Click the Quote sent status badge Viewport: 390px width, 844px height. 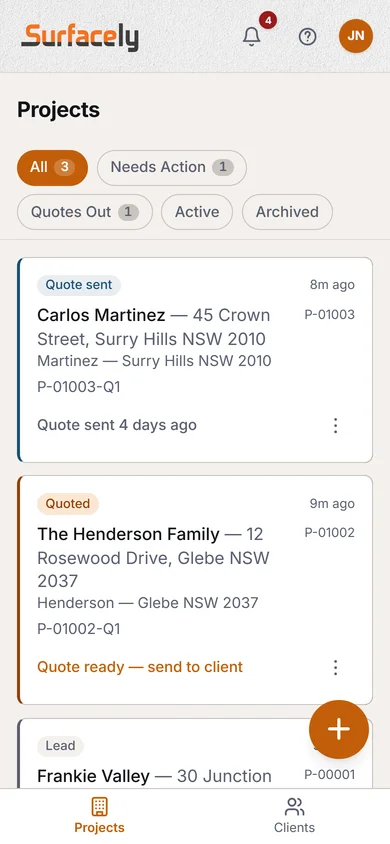pyautogui.click(x=79, y=285)
